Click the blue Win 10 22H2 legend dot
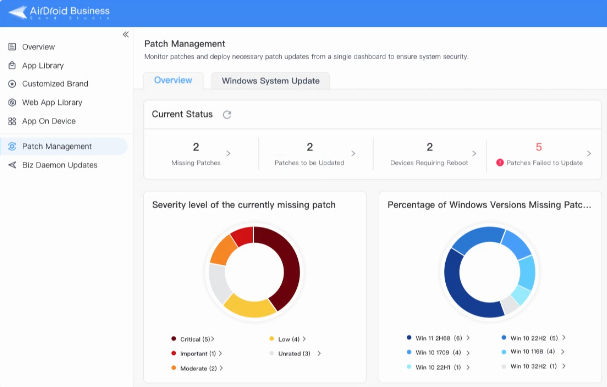 click(504, 337)
